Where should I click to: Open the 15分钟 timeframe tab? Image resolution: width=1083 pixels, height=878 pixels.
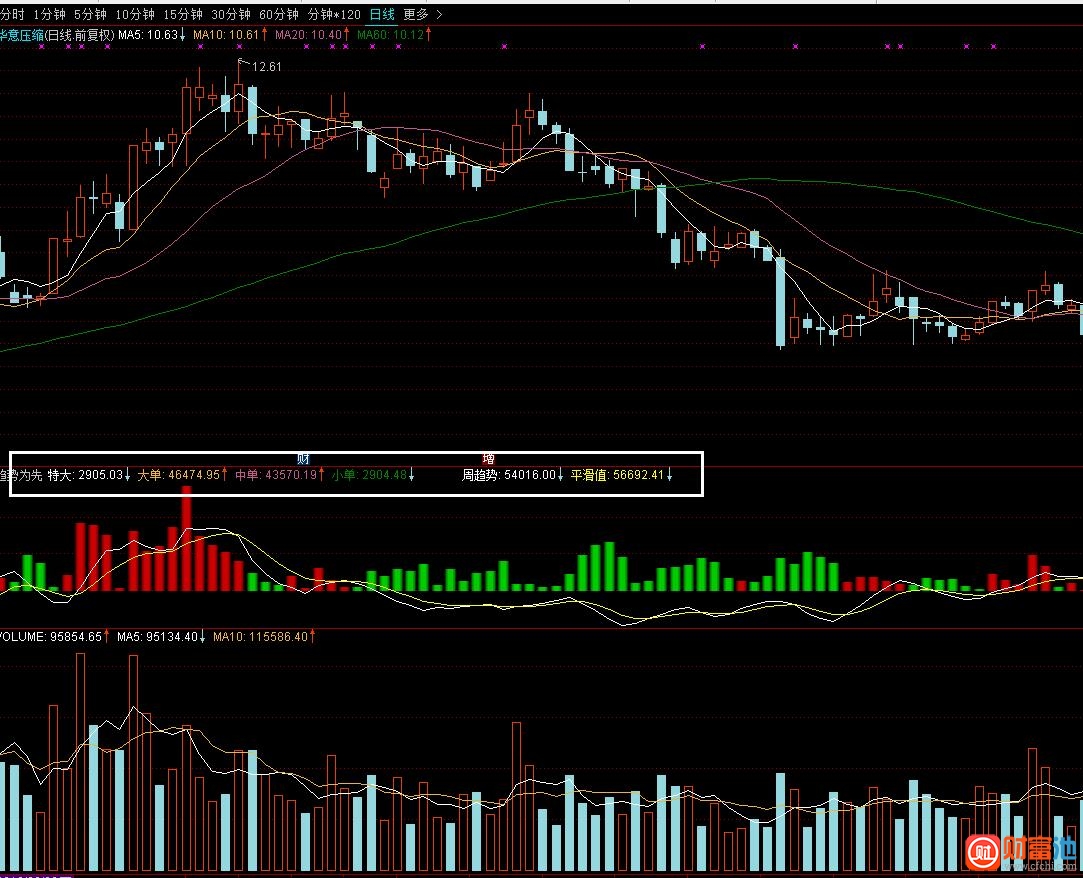click(181, 14)
